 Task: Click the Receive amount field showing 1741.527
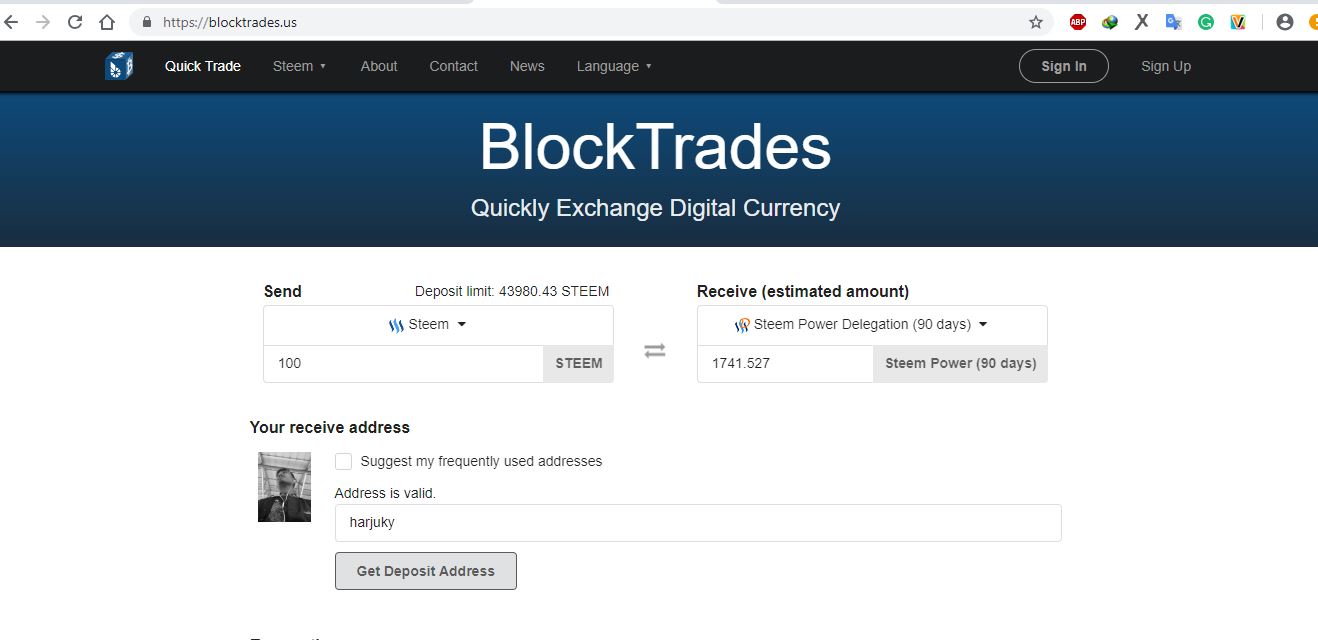(786, 363)
